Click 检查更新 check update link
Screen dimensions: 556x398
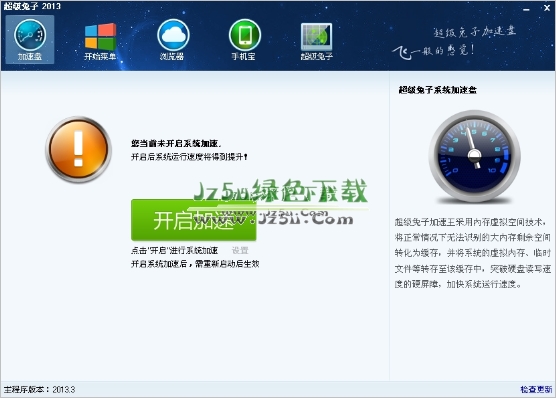(536, 389)
